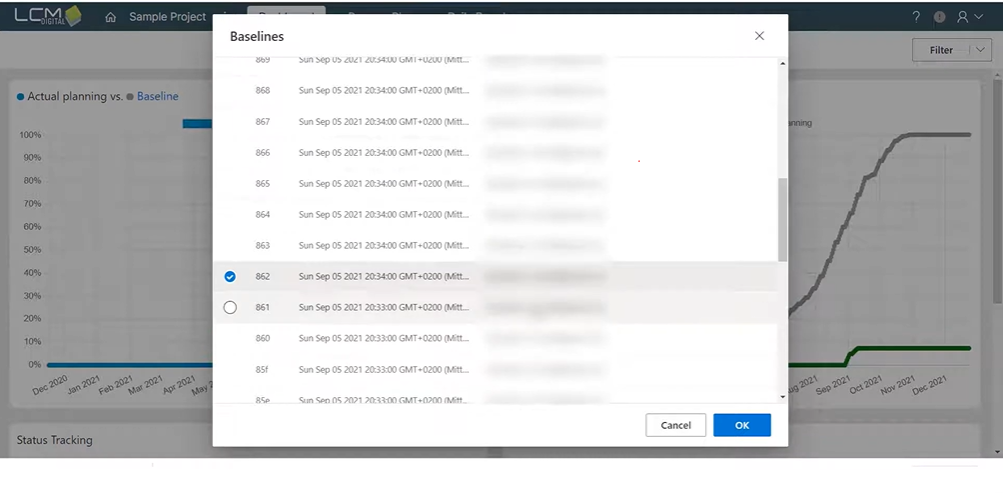Expand the Filter dropdown arrow
Image resolution: width=1006 pixels, height=493 pixels.
click(x=976, y=50)
